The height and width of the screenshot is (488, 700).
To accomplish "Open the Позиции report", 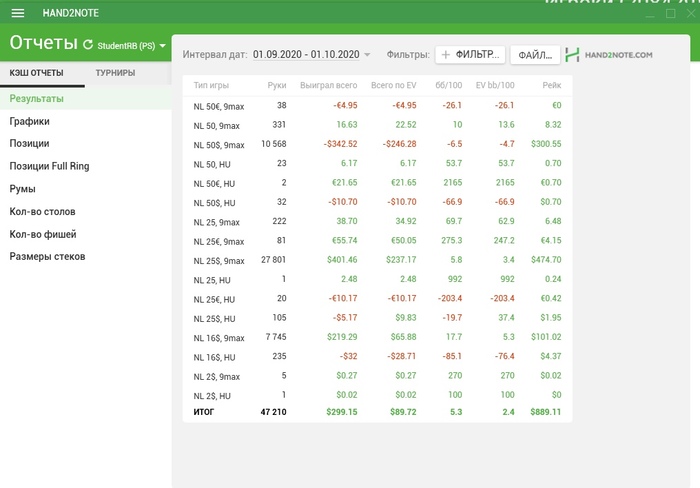I will pyautogui.click(x=30, y=144).
